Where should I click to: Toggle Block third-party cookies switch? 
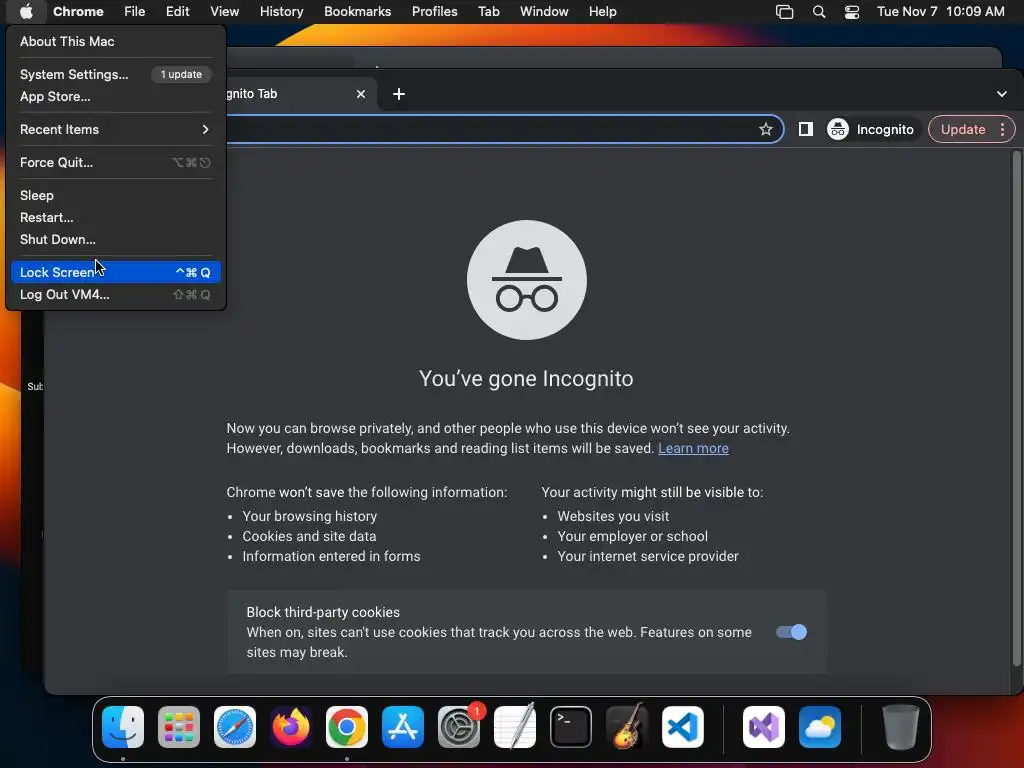pos(791,632)
